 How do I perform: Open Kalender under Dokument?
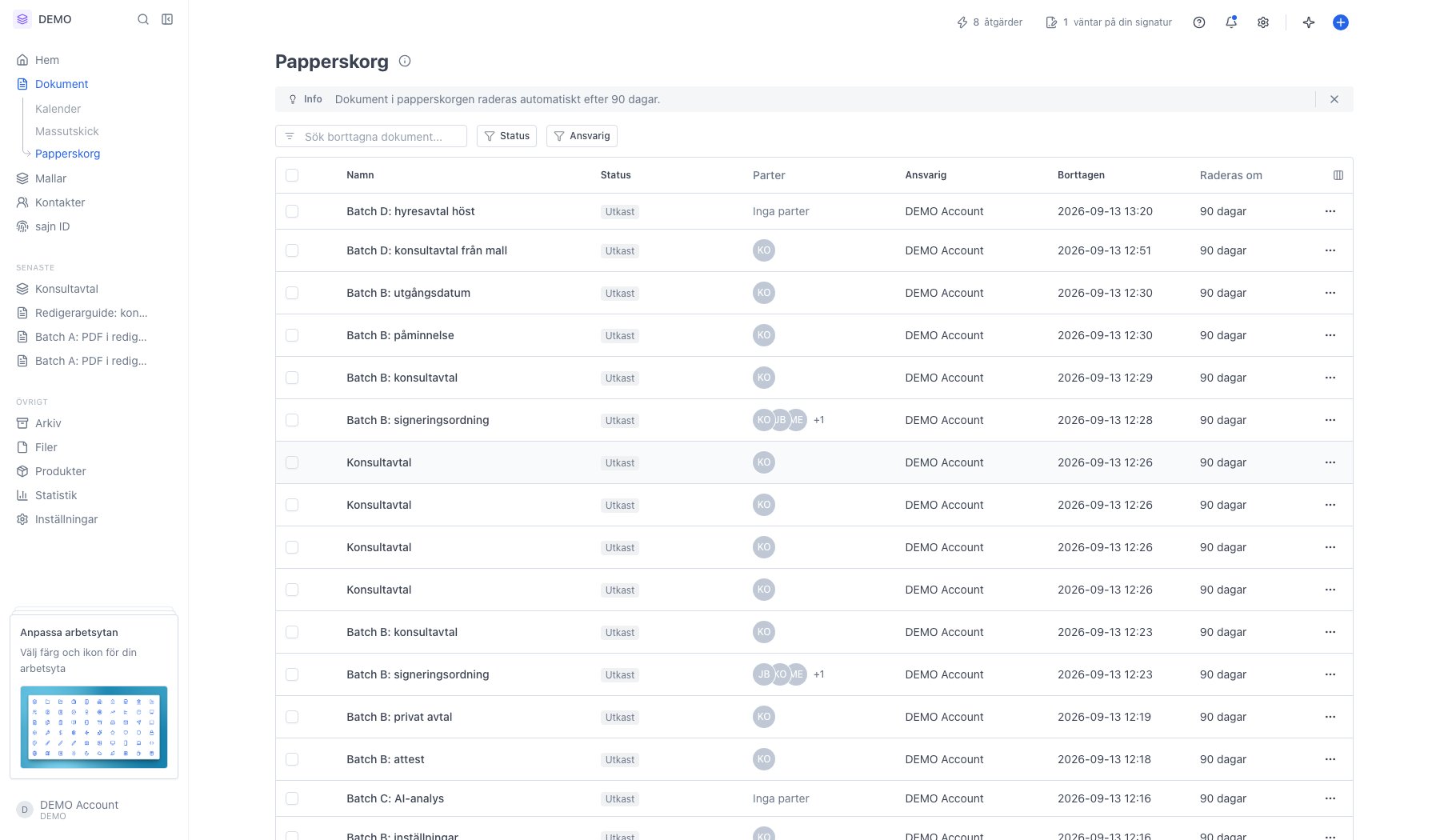[x=58, y=109]
